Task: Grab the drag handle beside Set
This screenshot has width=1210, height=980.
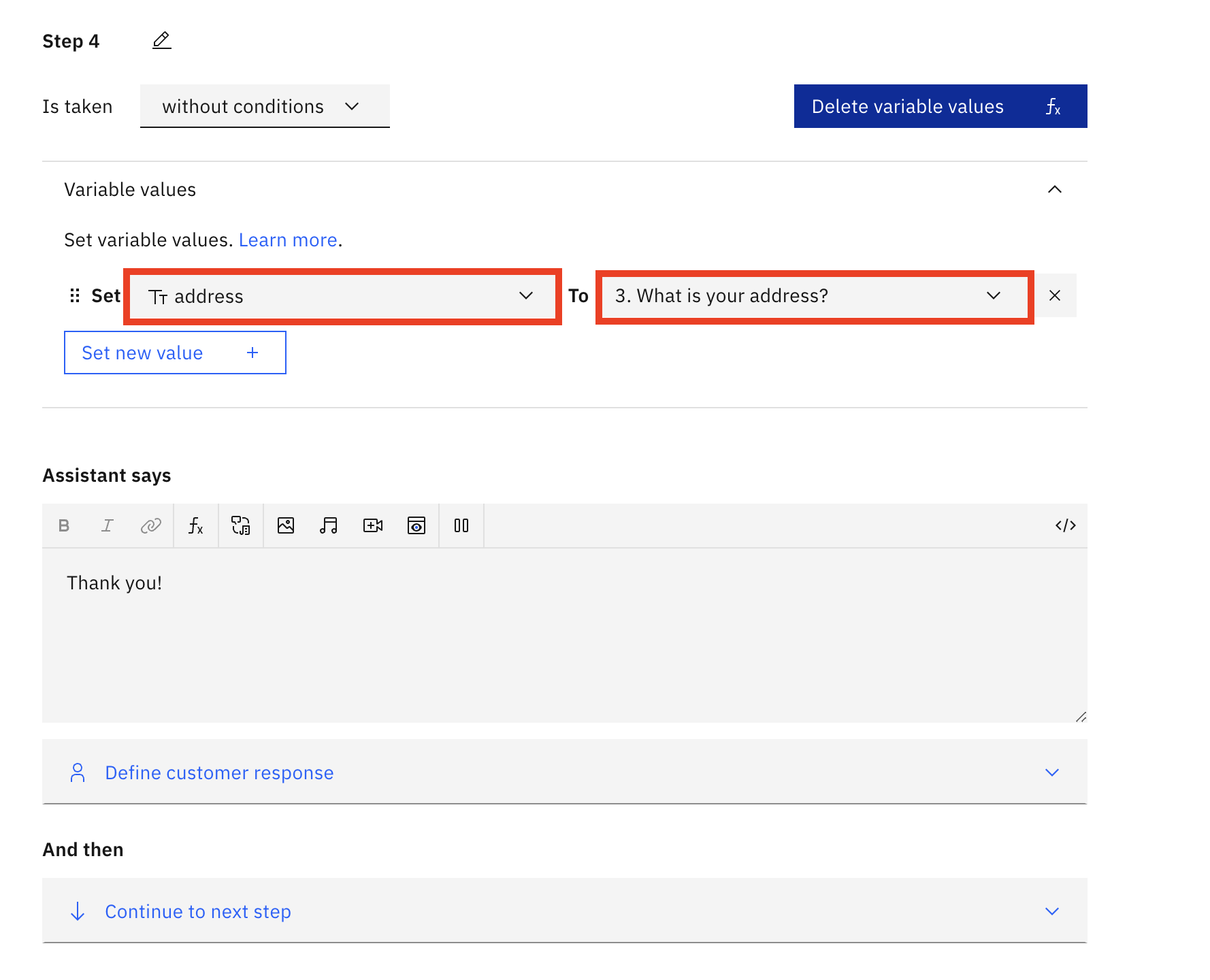Action: [75, 295]
